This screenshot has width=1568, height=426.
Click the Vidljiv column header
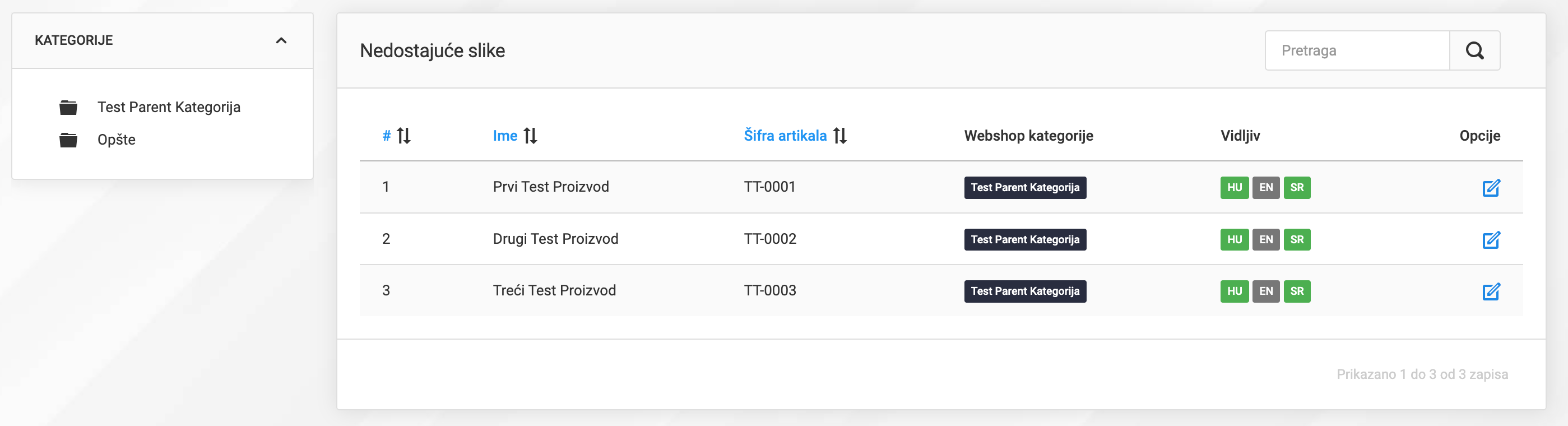[1240, 136]
